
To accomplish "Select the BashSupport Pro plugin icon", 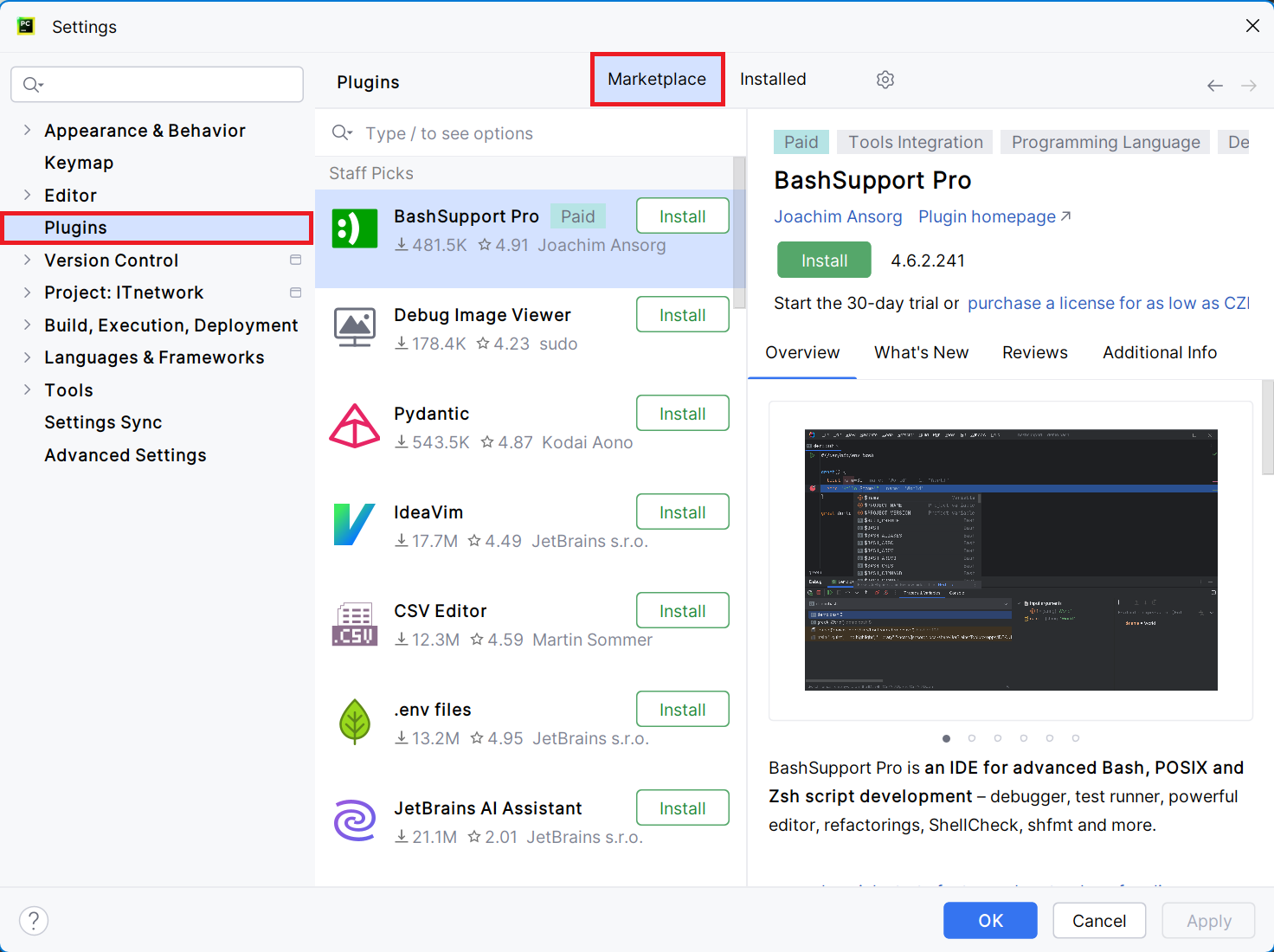I will (355, 229).
